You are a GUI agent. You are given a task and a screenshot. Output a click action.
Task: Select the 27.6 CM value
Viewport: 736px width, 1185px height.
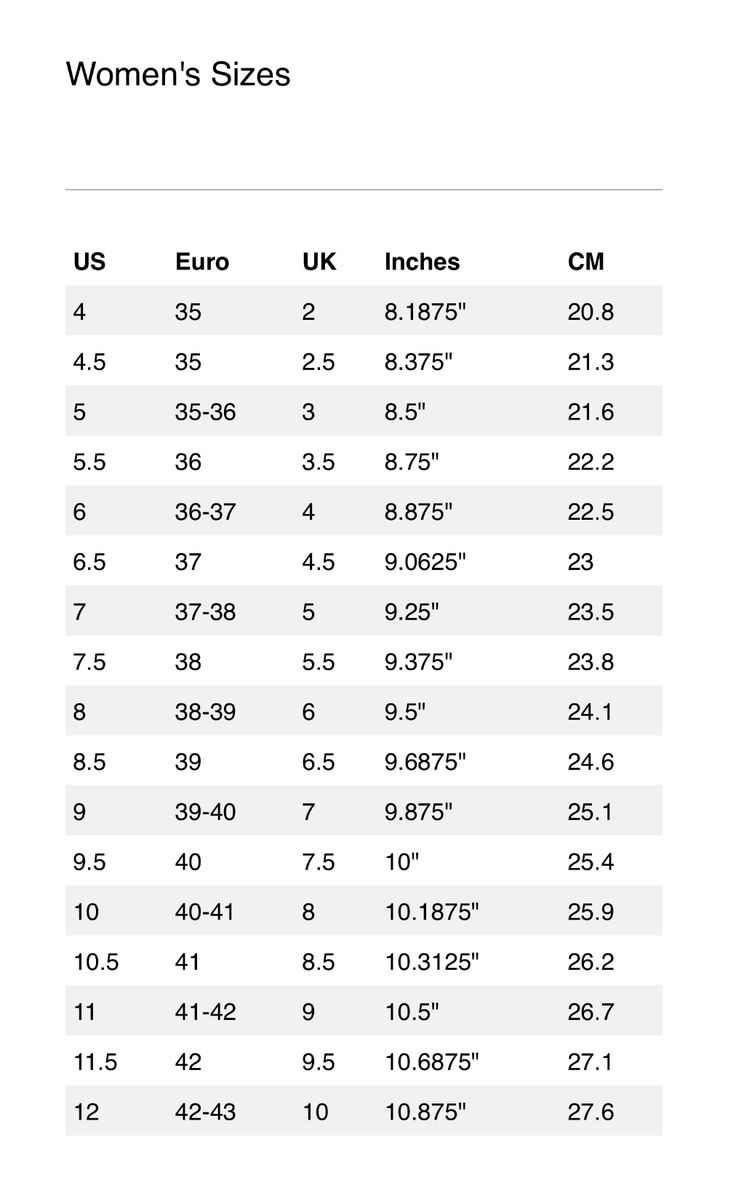(x=591, y=1112)
